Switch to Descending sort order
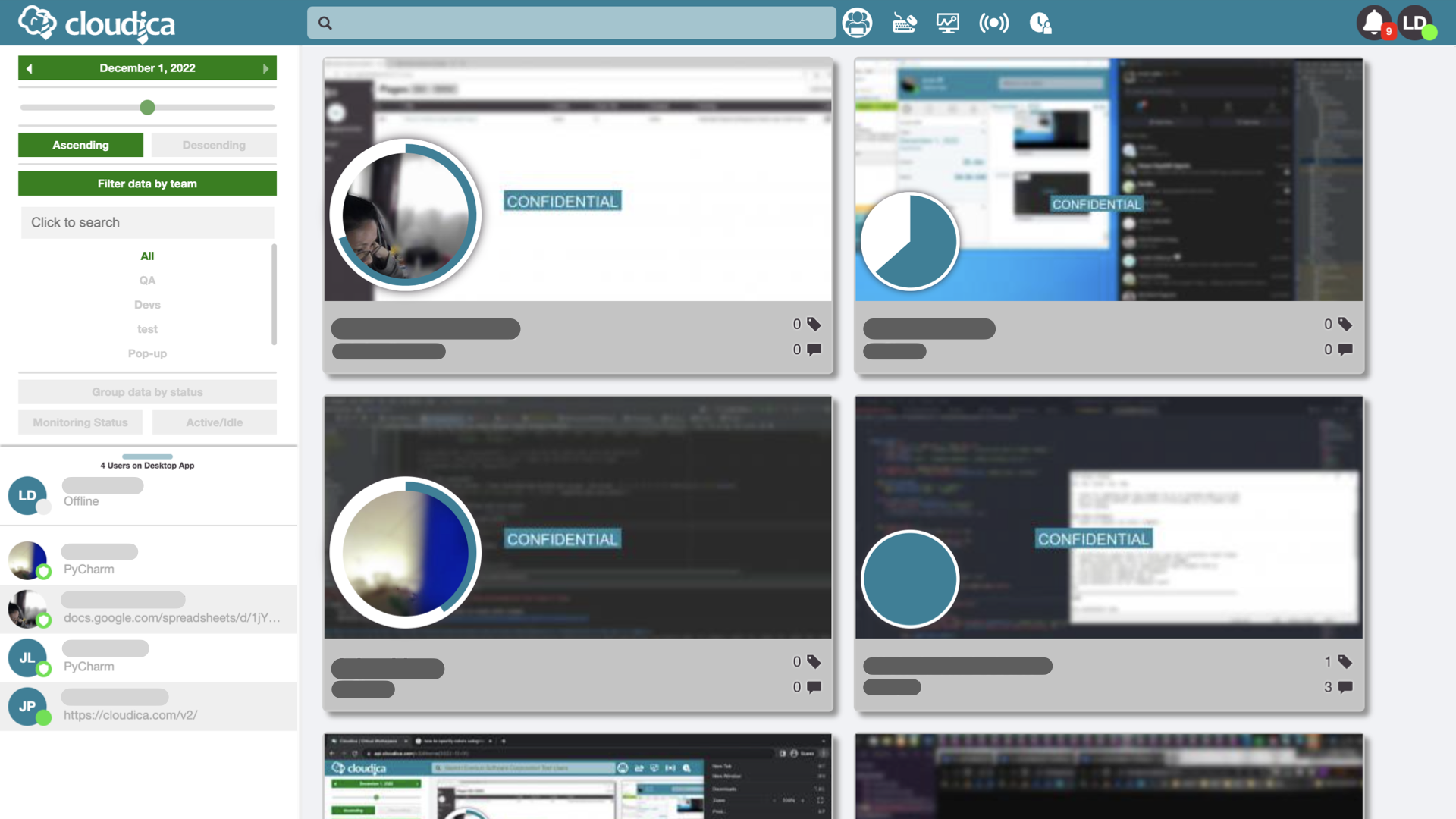Screen dimensions: 1456x819 pyautogui.click(x=214, y=145)
